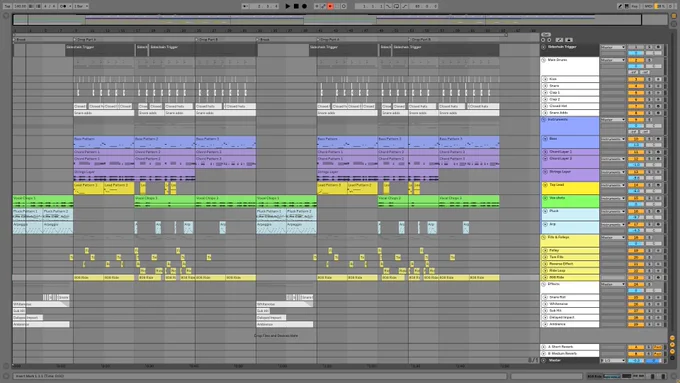This screenshot has width=680, height=383.
Task: Fold the Top Lead track
Action: click(x=546, y=185)
